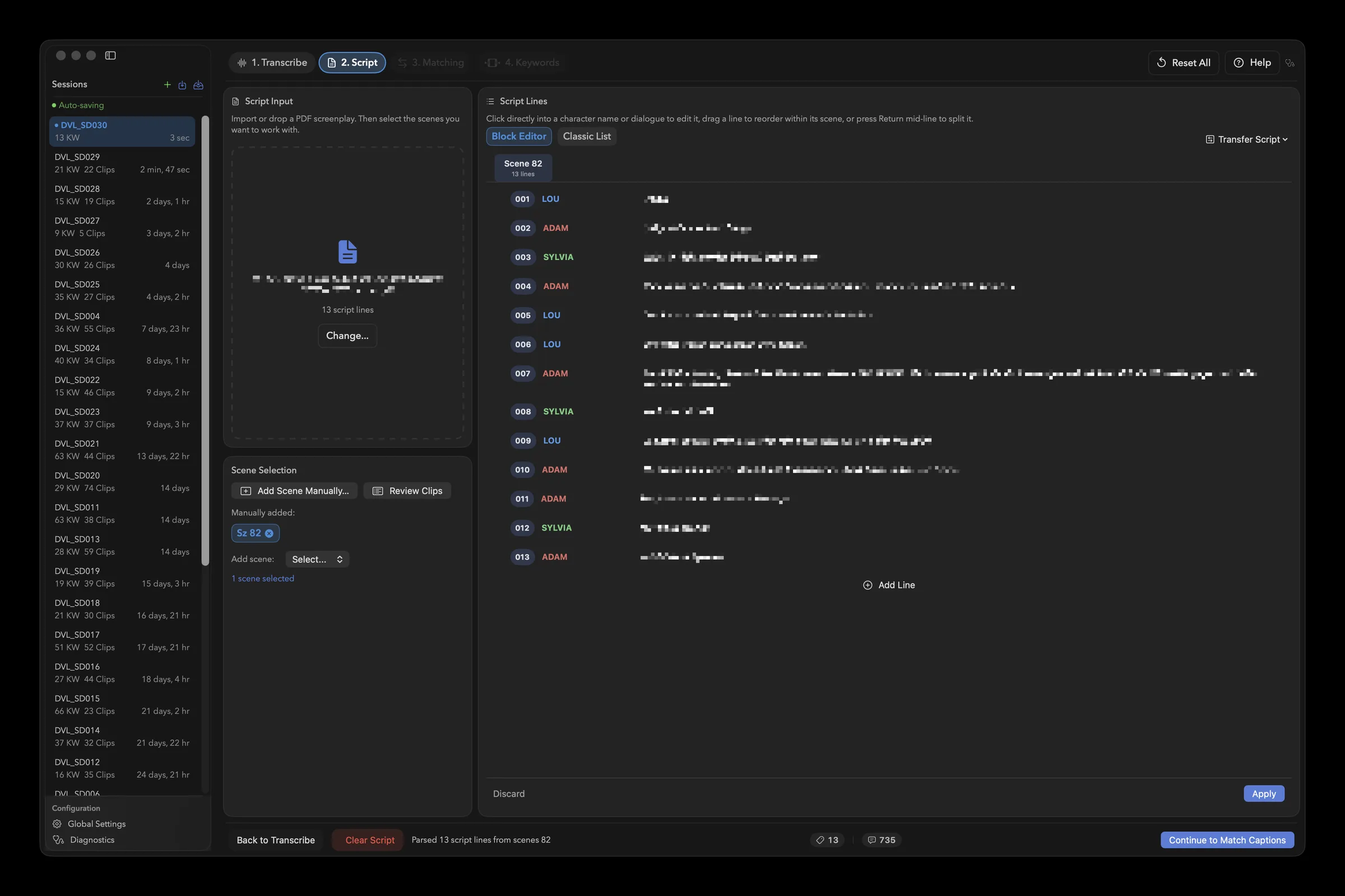The image size is (1345, 896).
Task: Select the Scene 82 tab
Action: click(523, 168)
